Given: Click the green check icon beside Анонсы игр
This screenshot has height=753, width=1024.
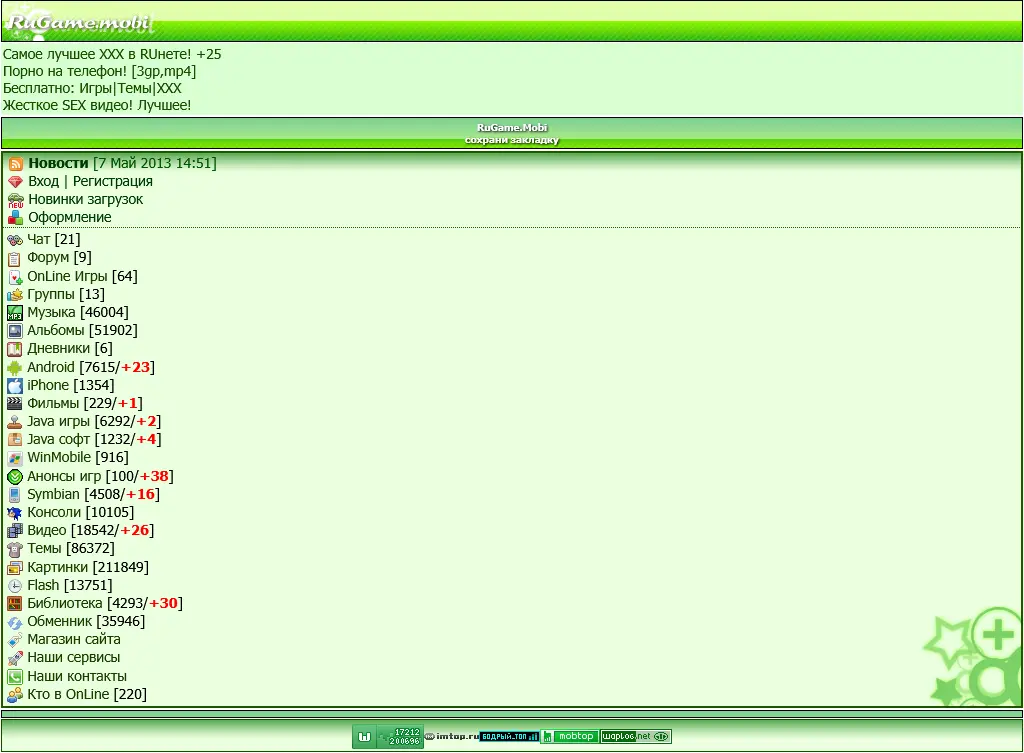Looking at the screenshot, I should click(14, 477).
